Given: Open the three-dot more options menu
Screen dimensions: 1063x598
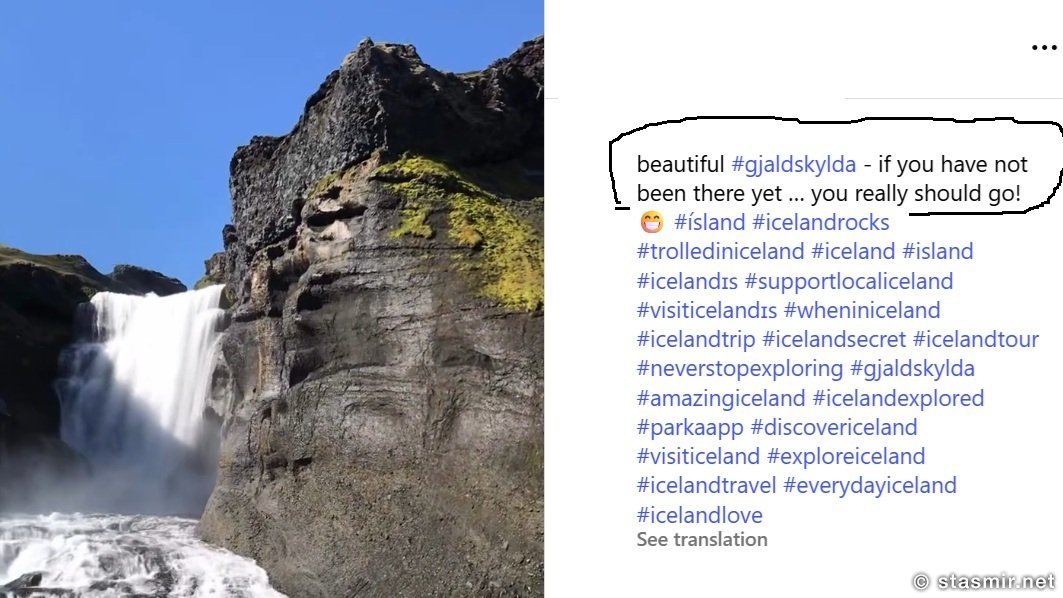Looking at the screenshot, I should 1044,47.
